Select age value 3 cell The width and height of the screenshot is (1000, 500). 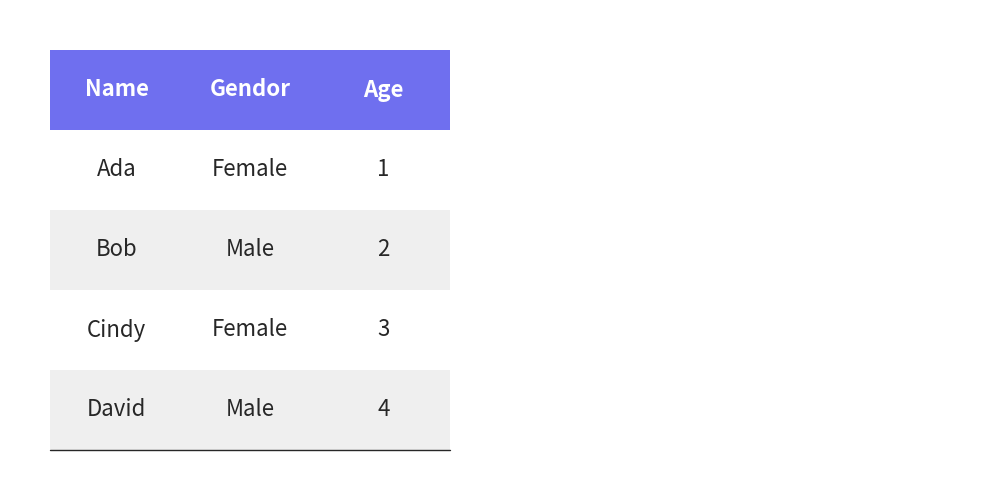[x=383, y=328]
